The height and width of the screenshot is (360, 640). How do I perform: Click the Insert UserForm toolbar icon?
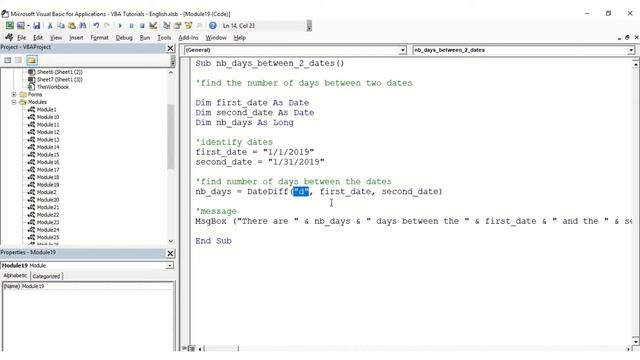(x=20, y=25)
